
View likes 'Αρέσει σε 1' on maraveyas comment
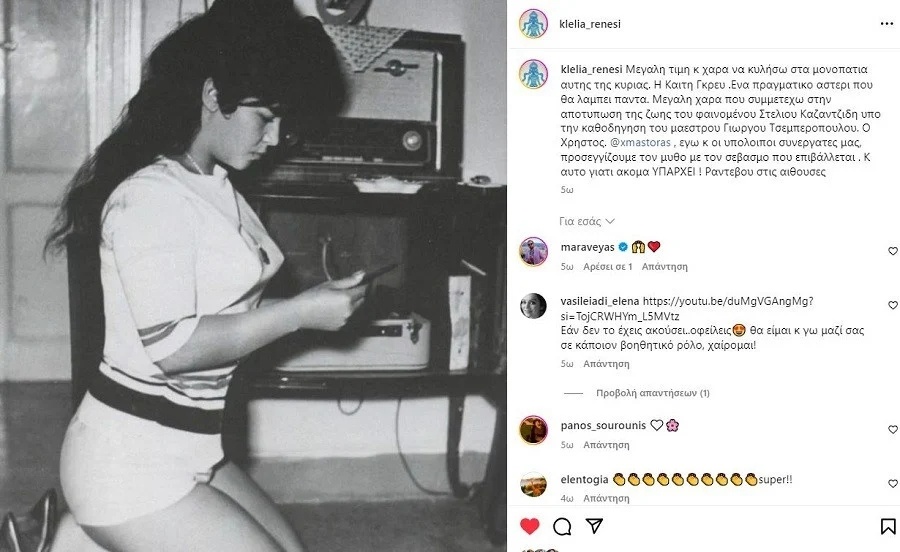607,266
